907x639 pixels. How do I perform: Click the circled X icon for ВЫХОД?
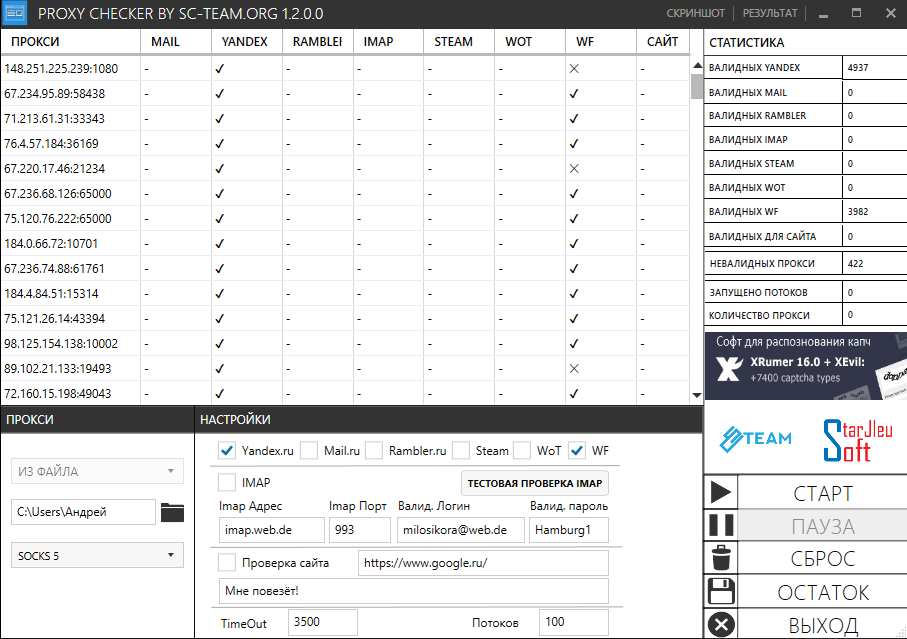pyautogui.click(x=721, y=625)
